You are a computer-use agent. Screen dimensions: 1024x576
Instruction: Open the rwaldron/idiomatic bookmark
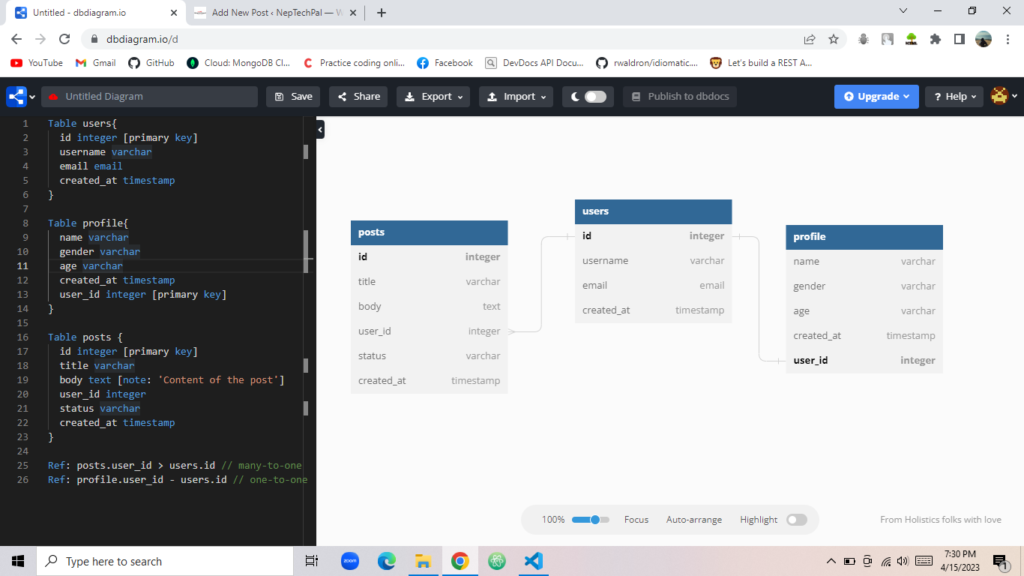point(647,63)
